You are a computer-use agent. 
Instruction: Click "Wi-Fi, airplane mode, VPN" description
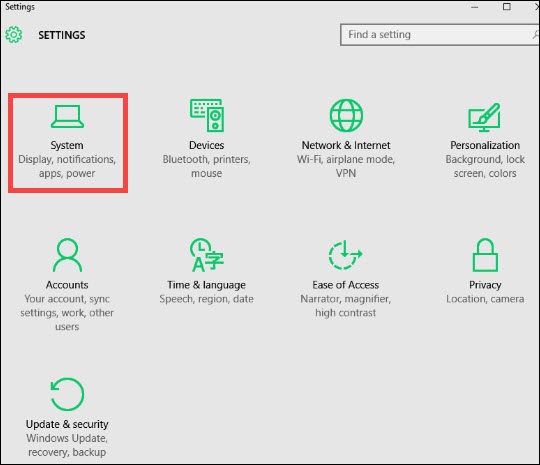tap(346, 166)
